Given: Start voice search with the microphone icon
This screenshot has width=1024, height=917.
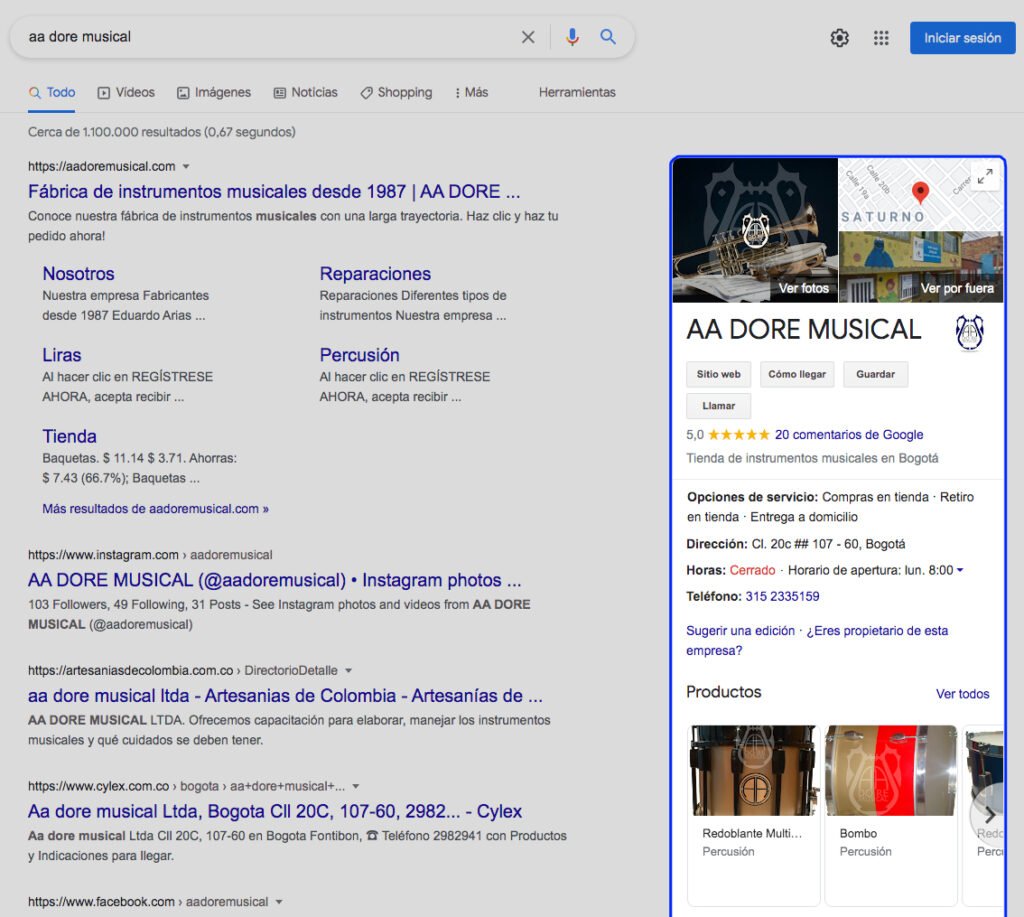Looking at the screenshot, I should (x=572, y=37).
